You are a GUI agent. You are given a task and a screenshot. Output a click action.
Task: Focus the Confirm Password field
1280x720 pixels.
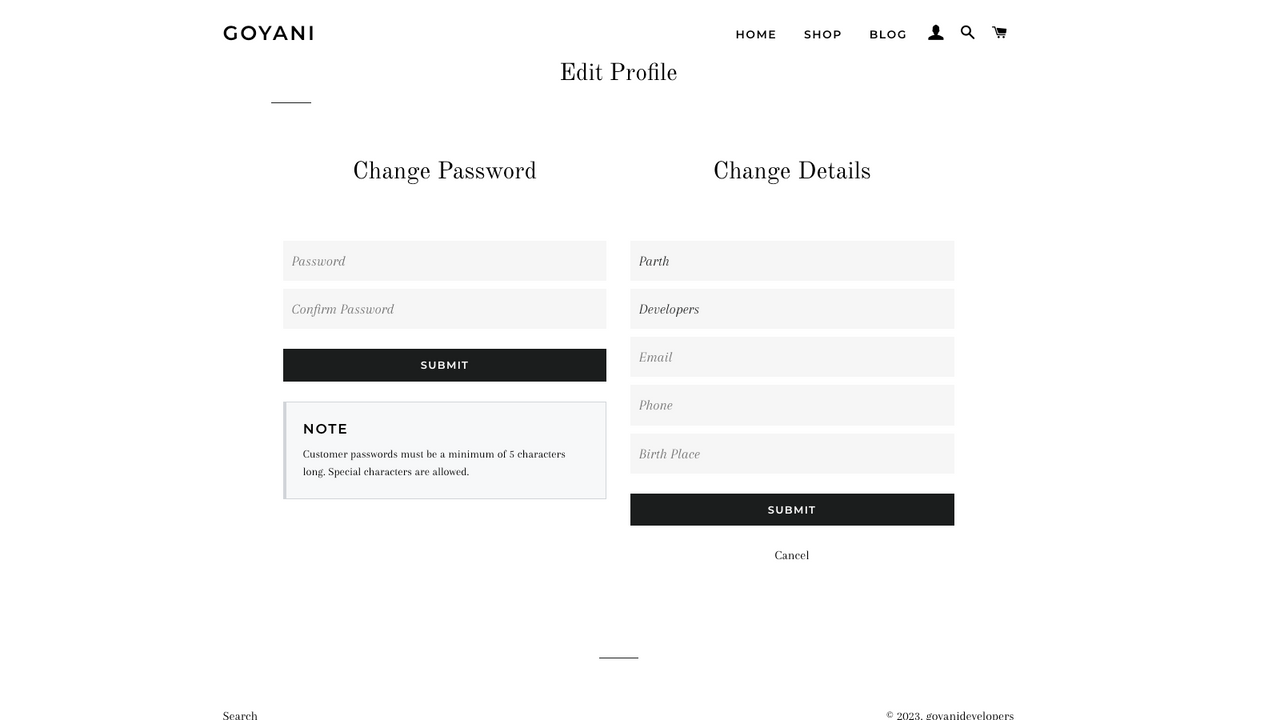coord(445,309)
